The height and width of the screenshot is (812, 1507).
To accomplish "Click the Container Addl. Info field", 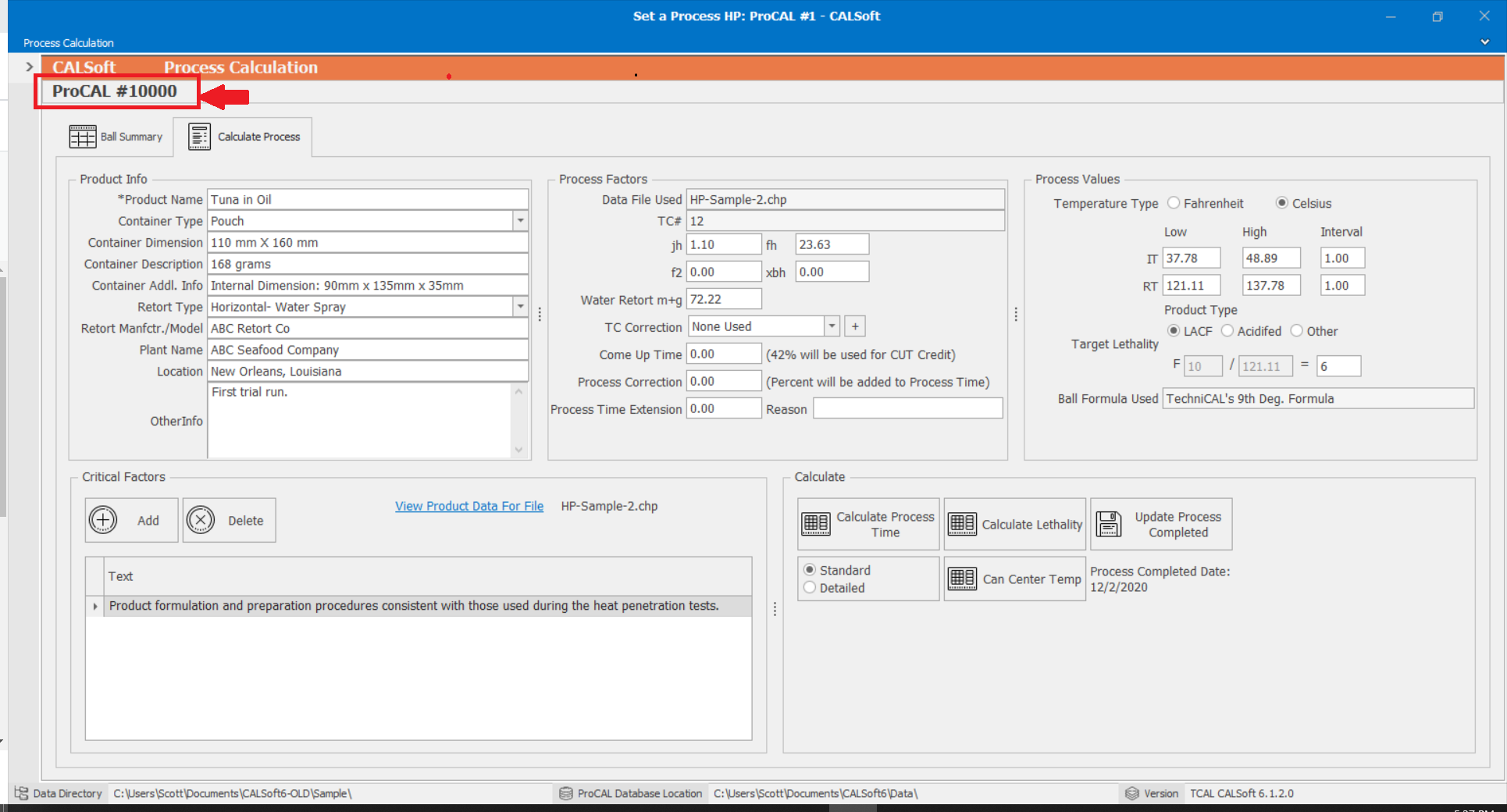I will [x=368, y=286].
